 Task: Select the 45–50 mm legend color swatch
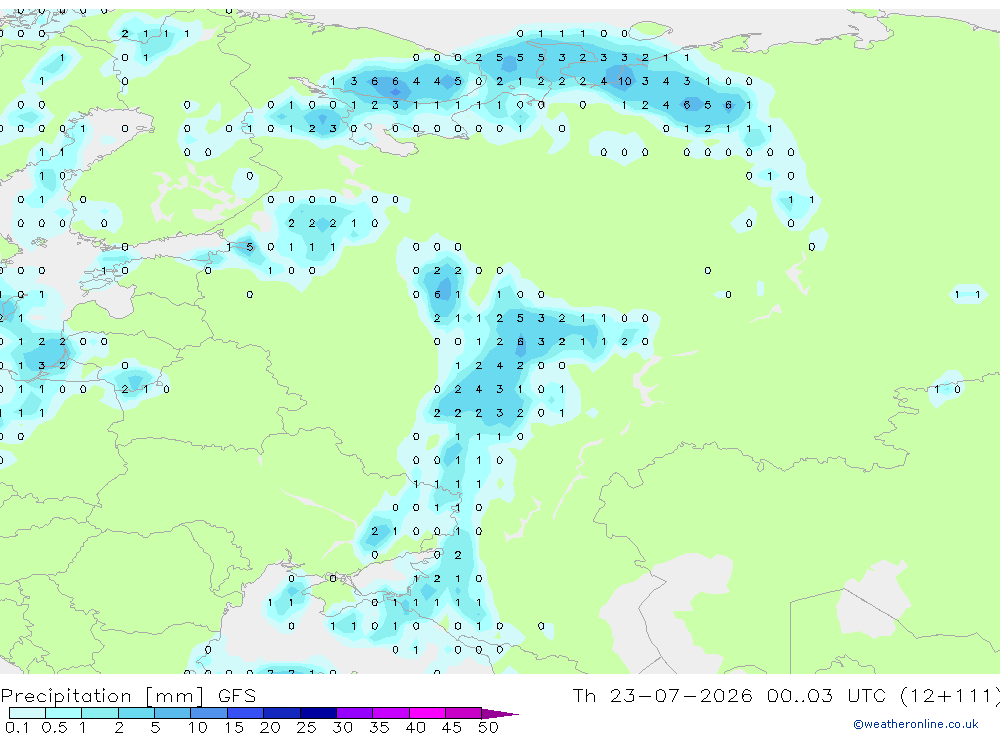(x=464, y=713)
